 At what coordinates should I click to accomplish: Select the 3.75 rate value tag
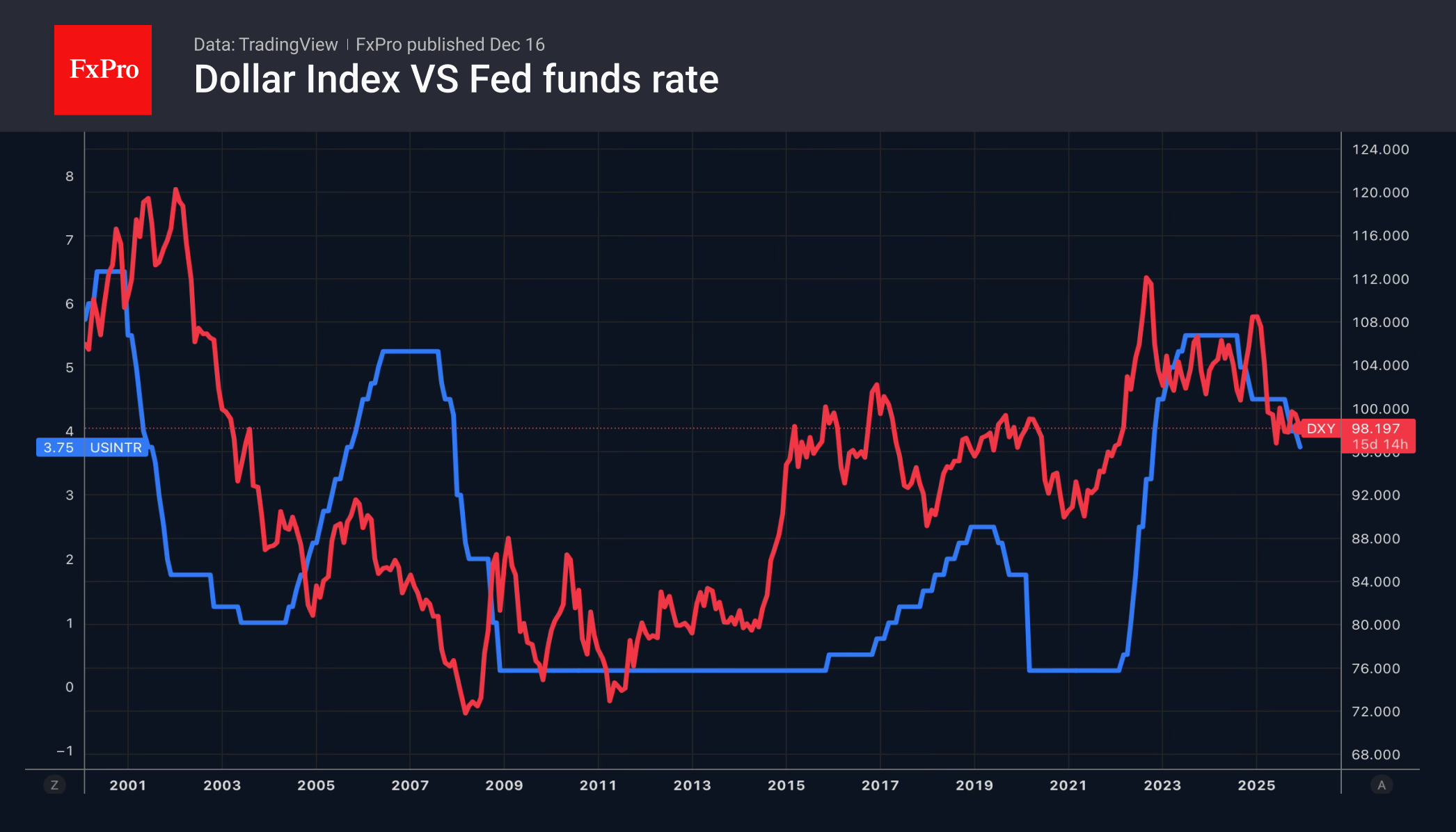tap(58, 447)
